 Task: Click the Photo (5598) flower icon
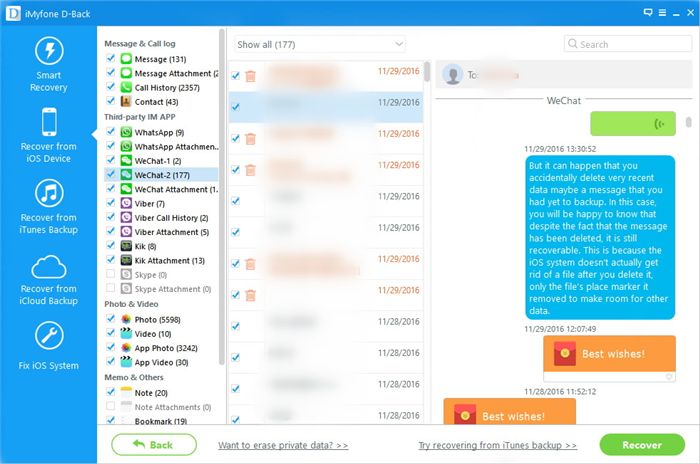point(126,319)
